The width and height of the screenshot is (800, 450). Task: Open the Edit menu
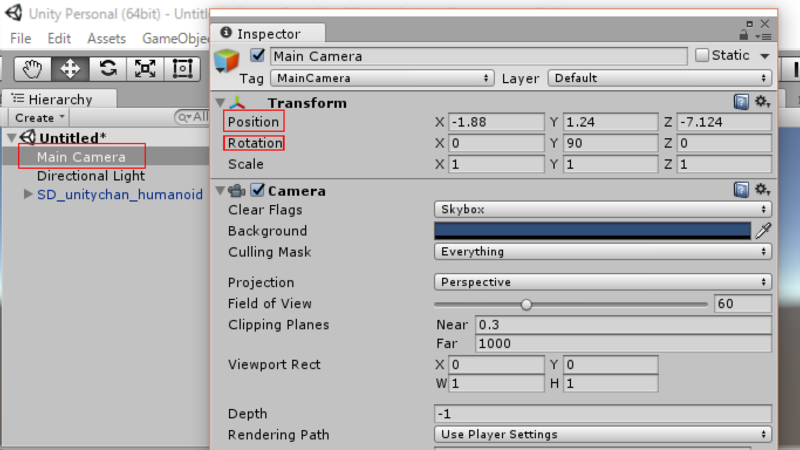59,38
